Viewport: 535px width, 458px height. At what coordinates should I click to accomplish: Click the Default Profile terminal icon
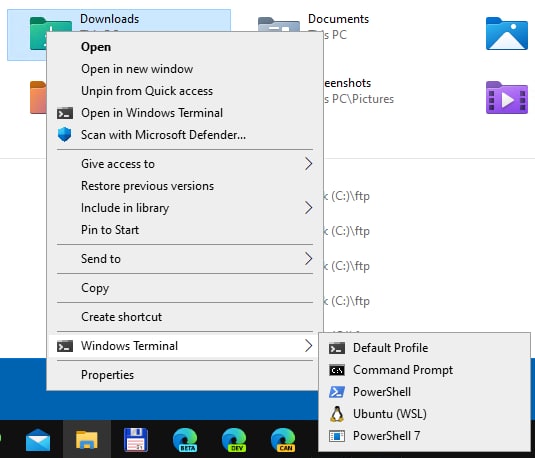pyautogui.click(x=337, y=348)
